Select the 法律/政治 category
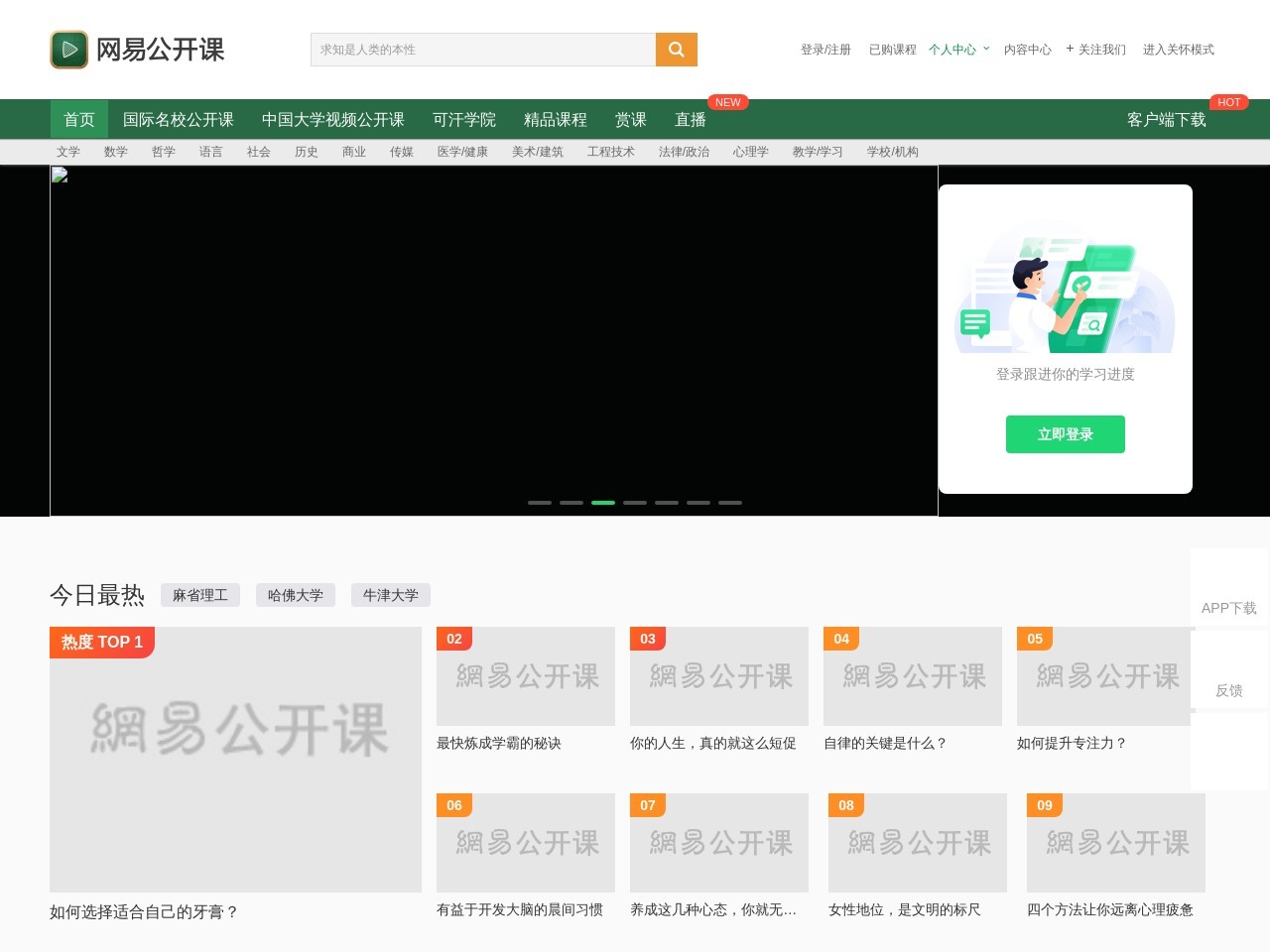 click(x=685, y=152)
